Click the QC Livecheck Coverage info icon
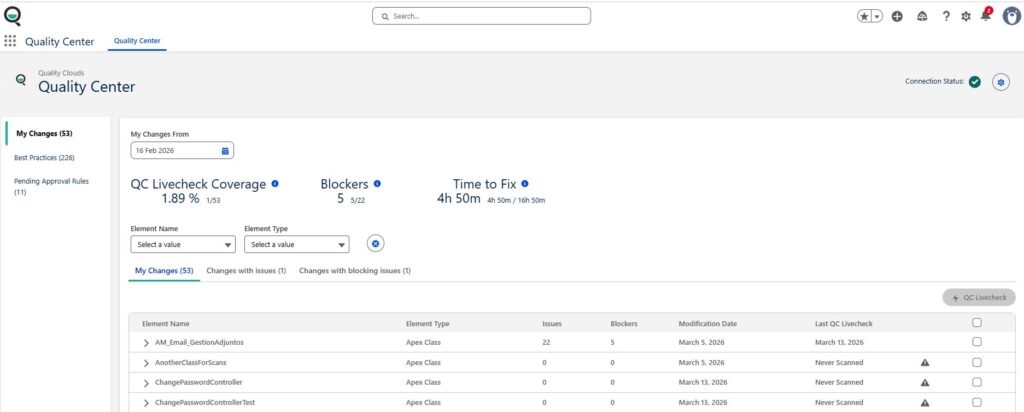 click(275, 184)
